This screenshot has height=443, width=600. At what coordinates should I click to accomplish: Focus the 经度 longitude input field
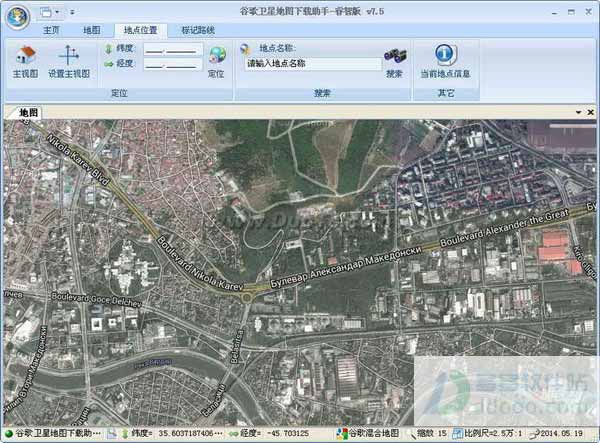pyautogui.click(x=173, y=64)
